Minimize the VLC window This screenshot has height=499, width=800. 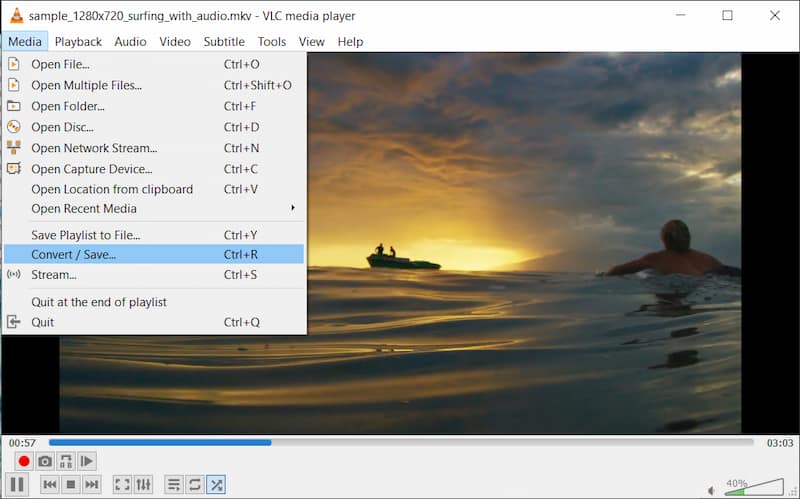(681, 15)
